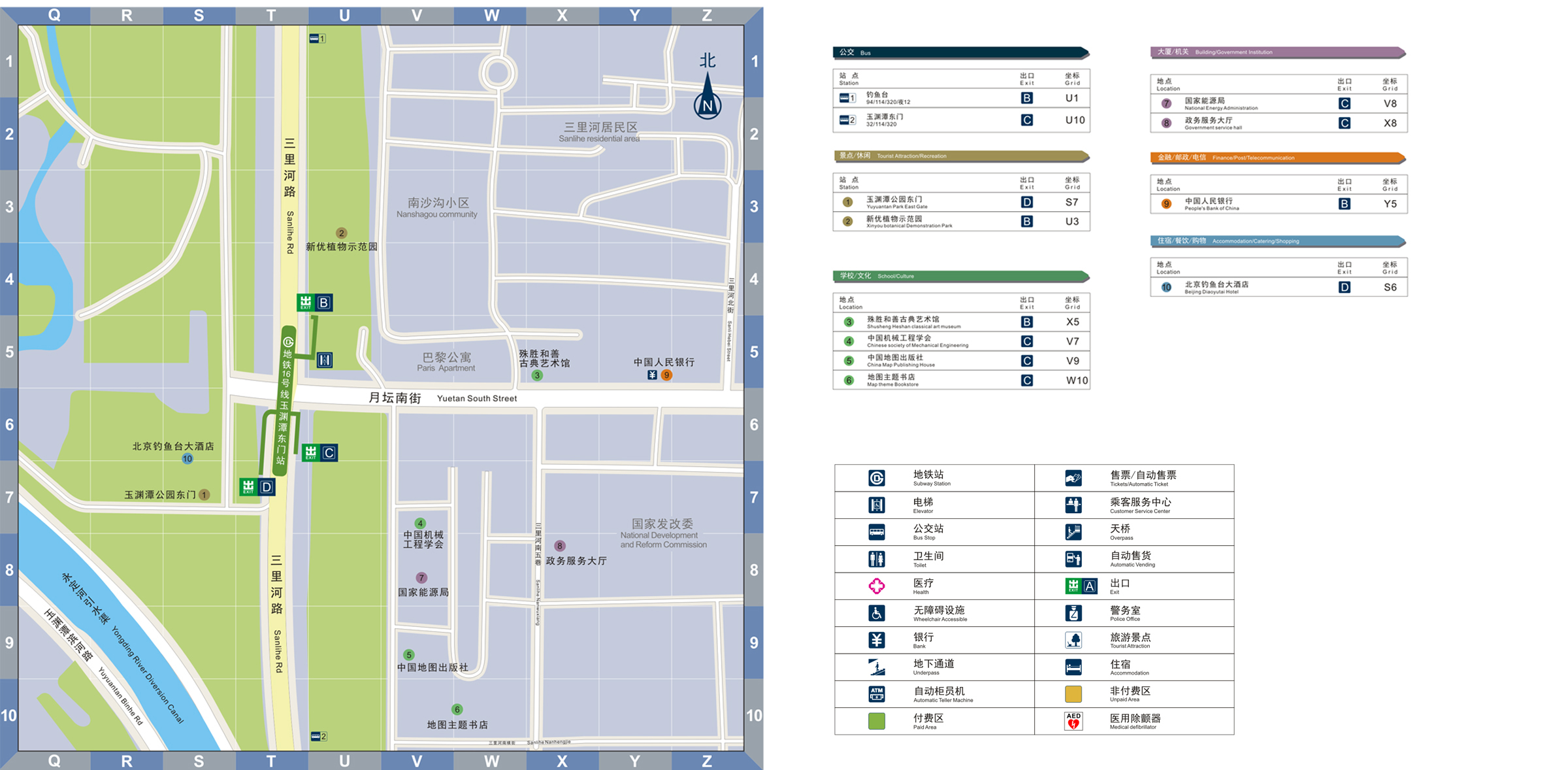
Task: Select the Overpass icon in the legend
Action: tap(1073, 532)
